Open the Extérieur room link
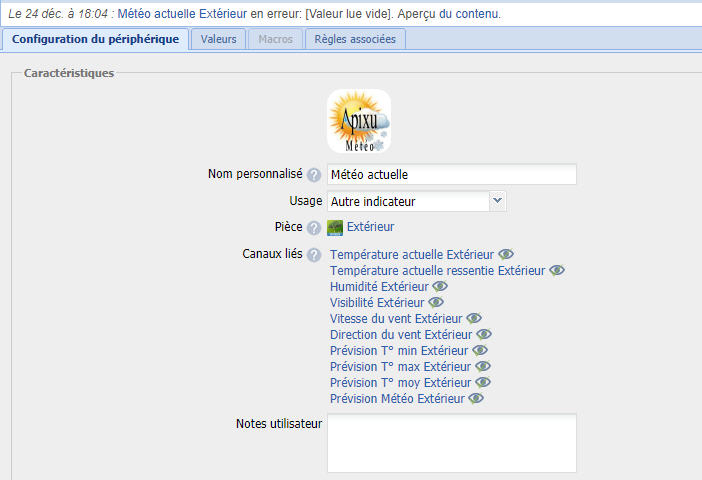Viewport: 702px width, 480px height. coord(371,227)
